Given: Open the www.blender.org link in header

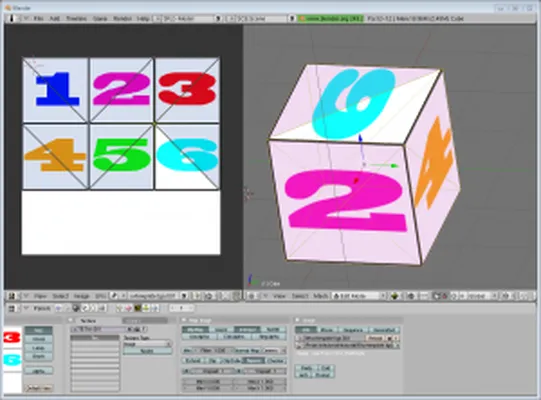Looking at the screenshot, I should [x=331, y=18].
